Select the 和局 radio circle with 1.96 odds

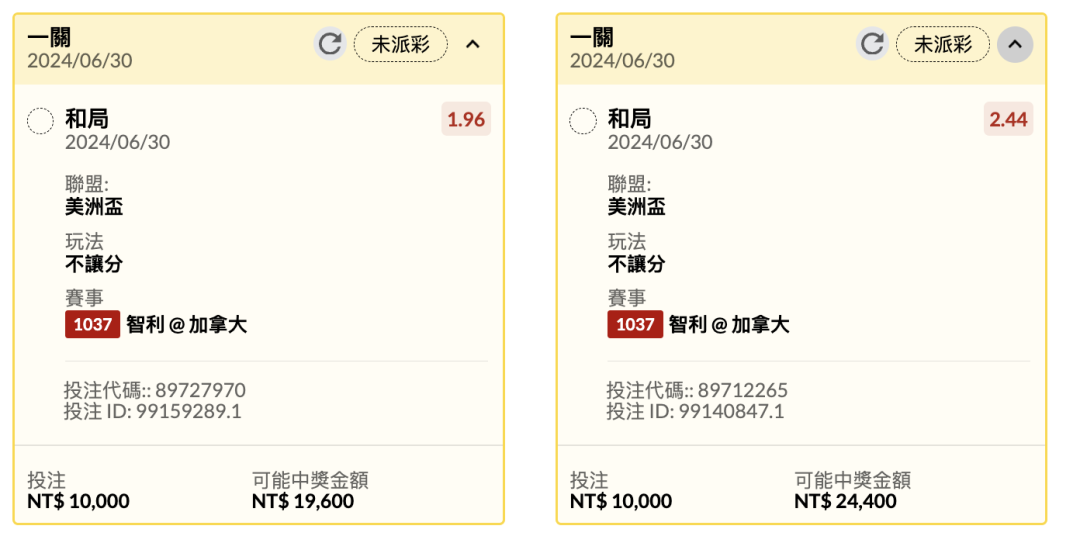[x=40, y=122]
